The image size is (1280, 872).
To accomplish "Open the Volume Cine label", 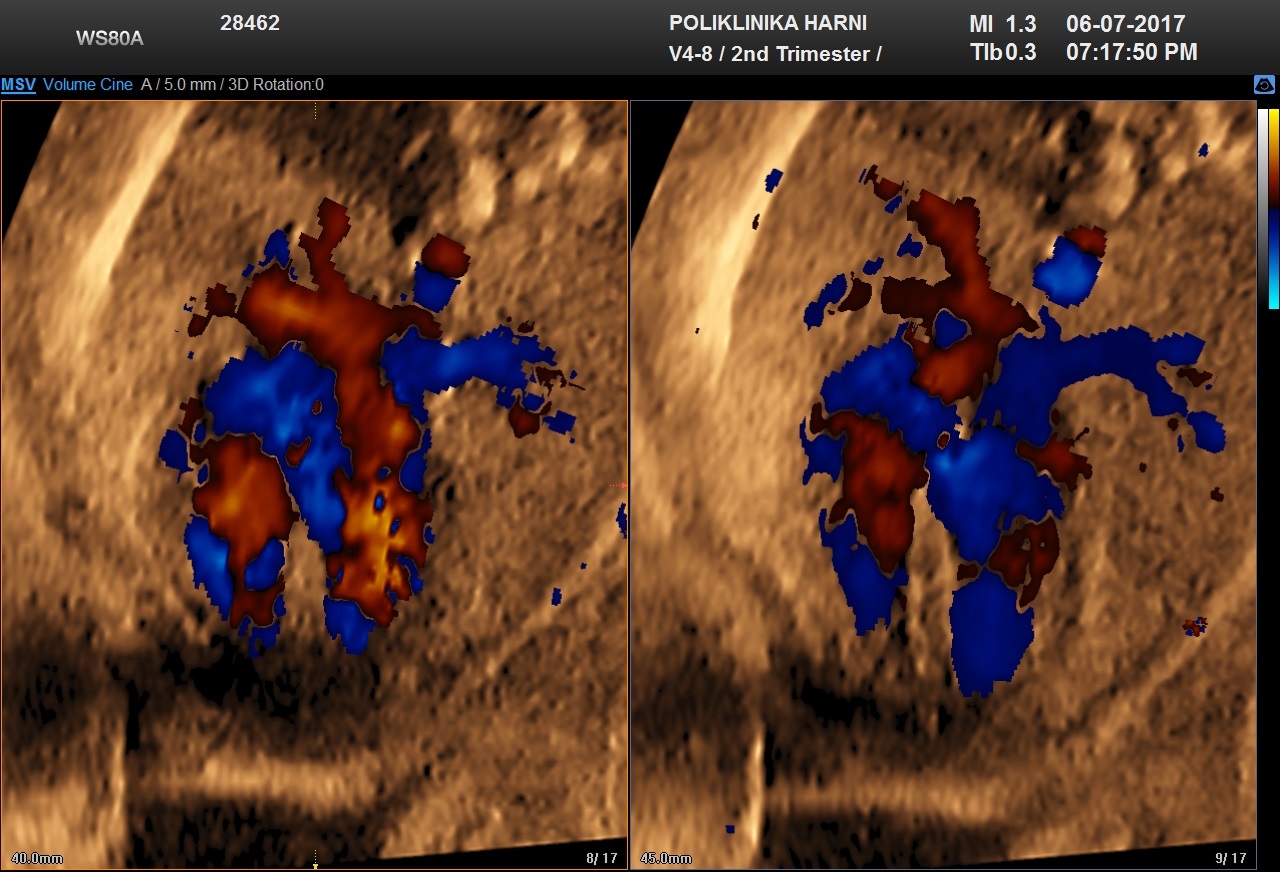I will click(x=88, y=85).
